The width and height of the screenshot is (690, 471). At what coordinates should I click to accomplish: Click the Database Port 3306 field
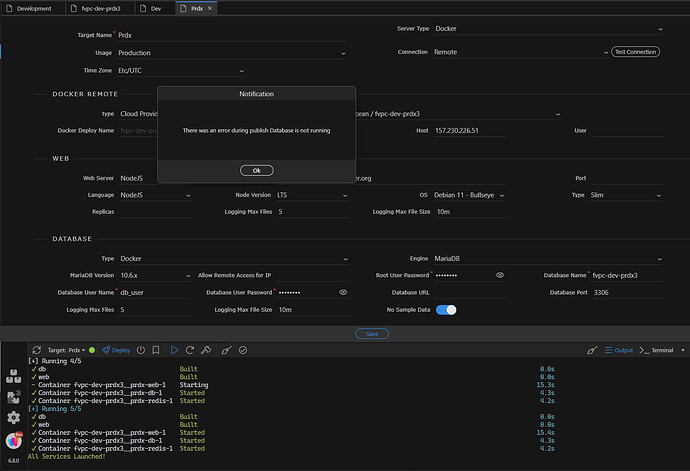628,292
